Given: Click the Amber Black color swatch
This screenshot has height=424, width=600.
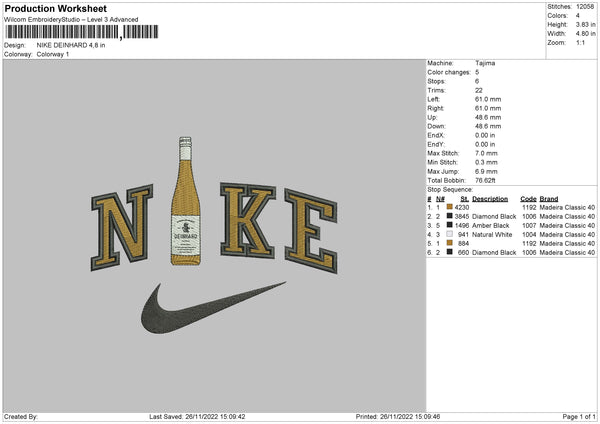Looking at the screenshot, I should point(450,225).
